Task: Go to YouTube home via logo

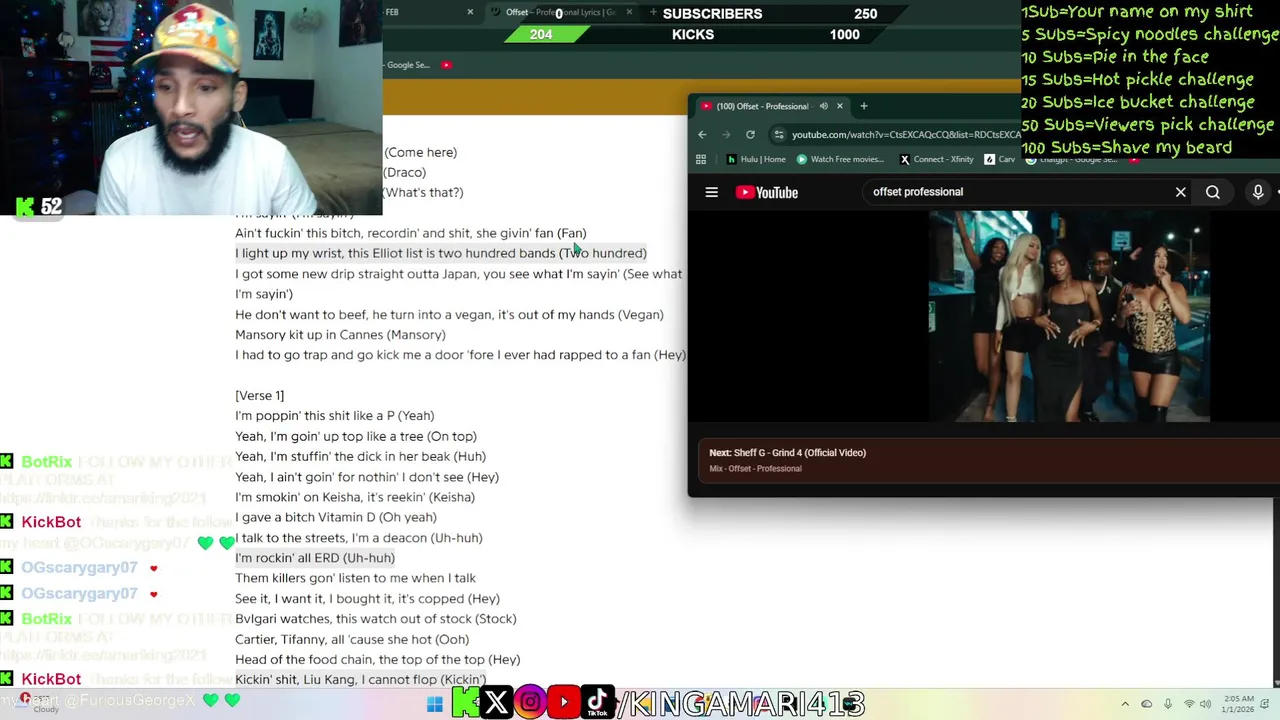Action: point(767,192)
